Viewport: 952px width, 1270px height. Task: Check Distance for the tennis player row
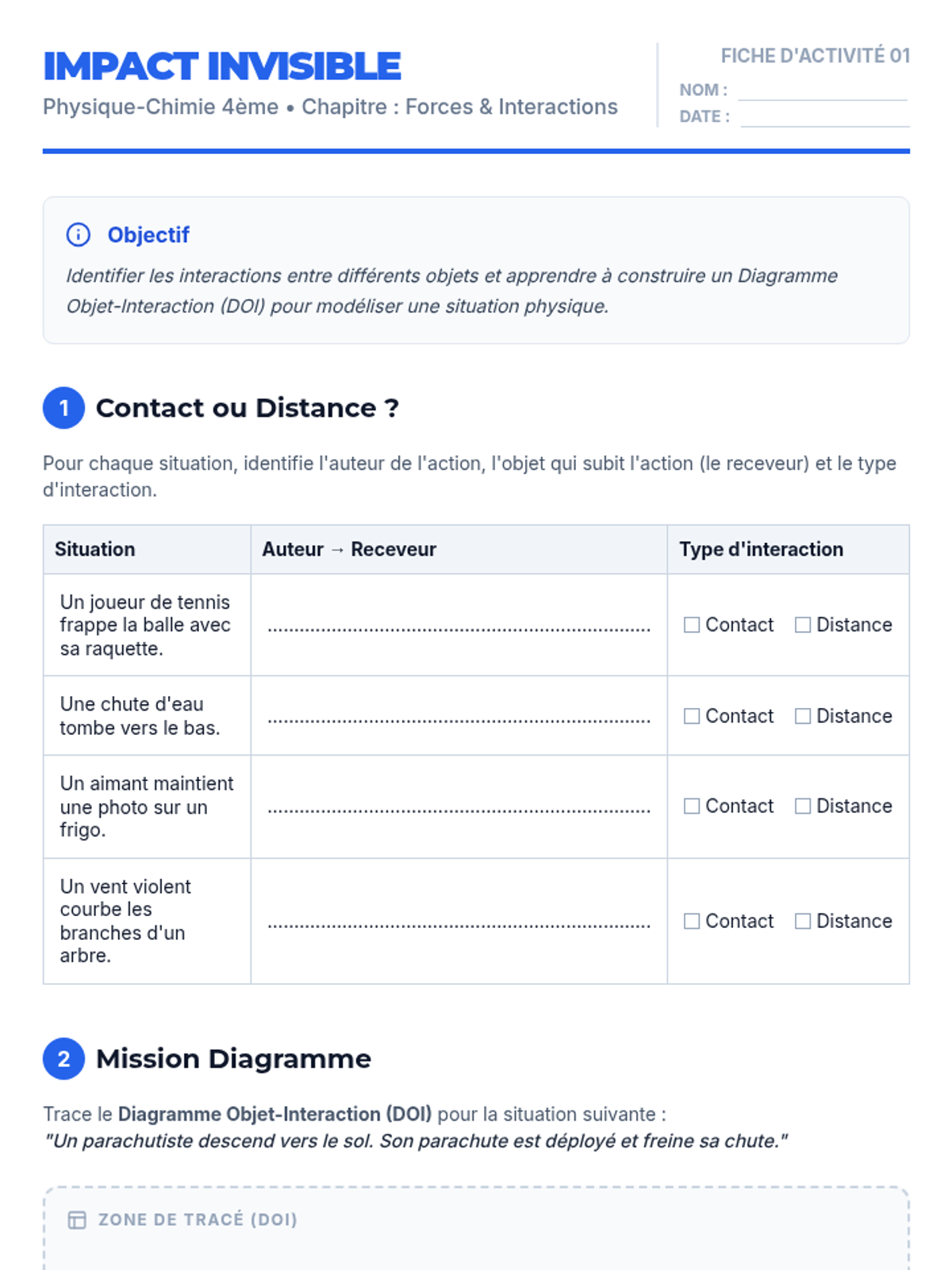[803, 625]
